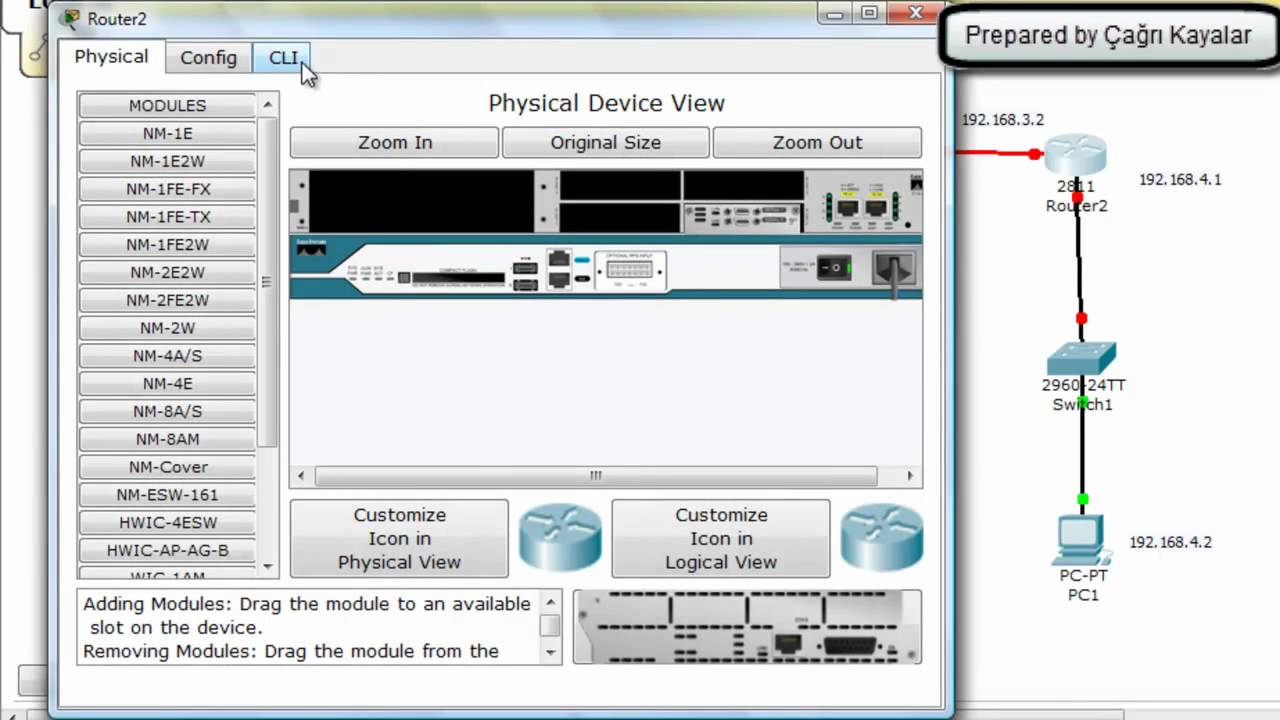Screen dimensions: 1280x720
Task: Select the PC1 computer icon in topology
Action: coord(1082,541)
